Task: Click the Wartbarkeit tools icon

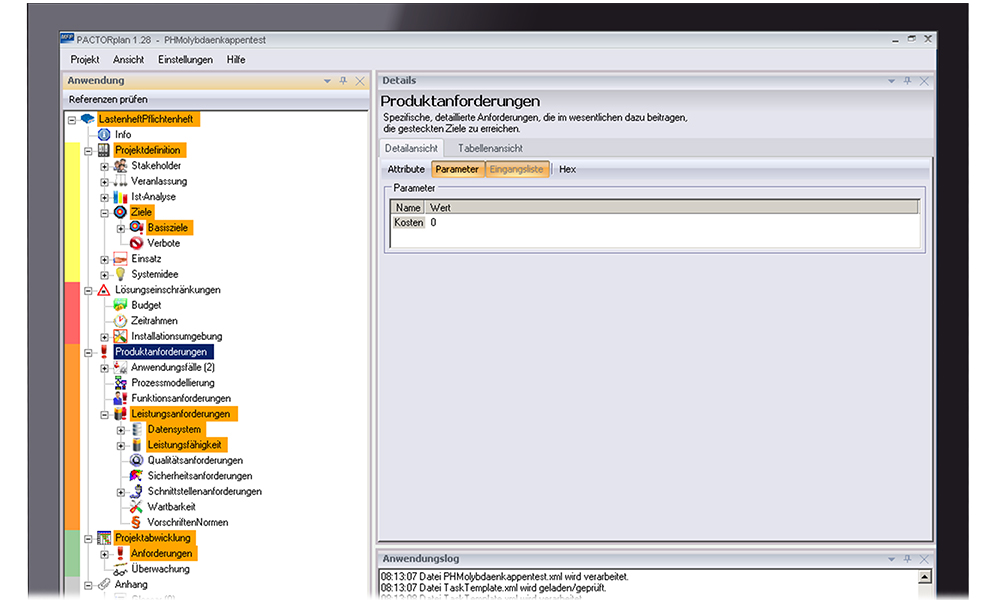Action: click(x=137, y=507)
